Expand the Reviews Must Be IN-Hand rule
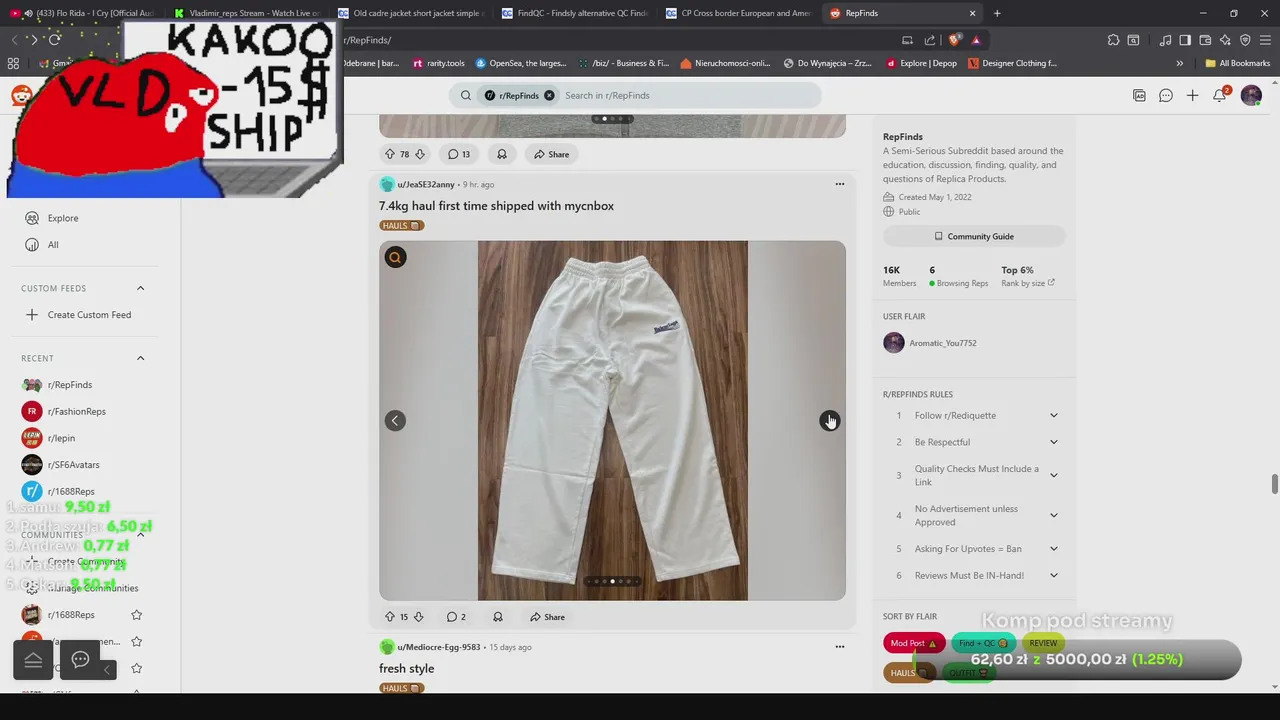Viewport: 1280px width, 720px height. click(1053, 575)
